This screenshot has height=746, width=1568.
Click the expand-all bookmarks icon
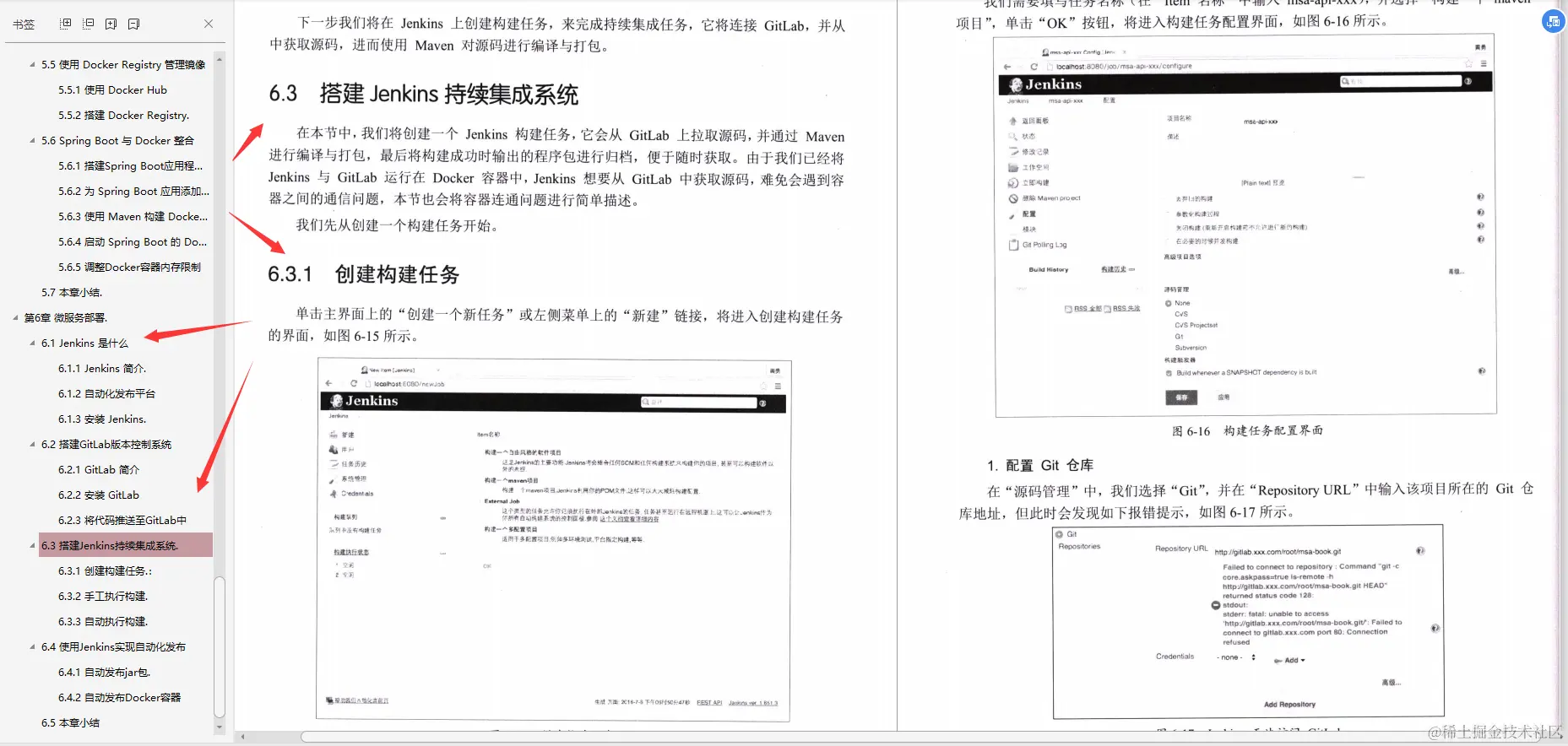click(65, 24)
